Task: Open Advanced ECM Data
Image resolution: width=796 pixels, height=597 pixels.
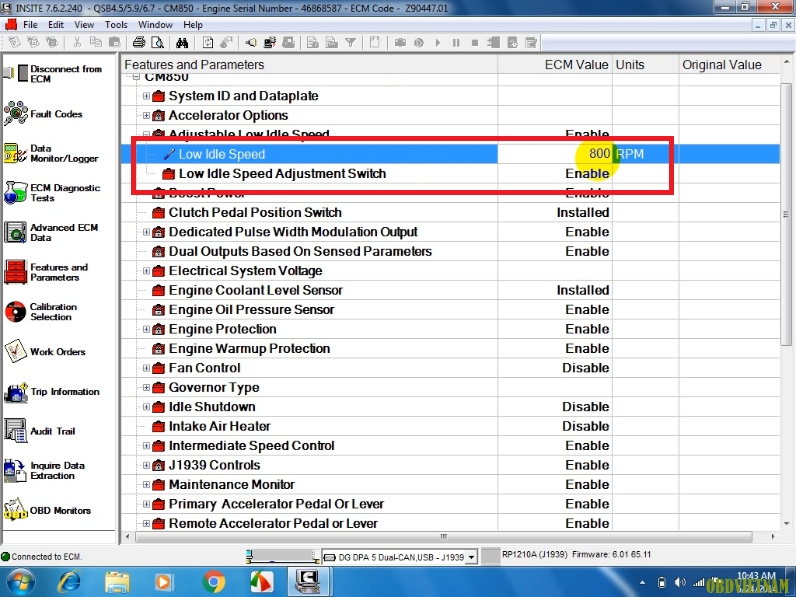Action: [x=51, y=233]
